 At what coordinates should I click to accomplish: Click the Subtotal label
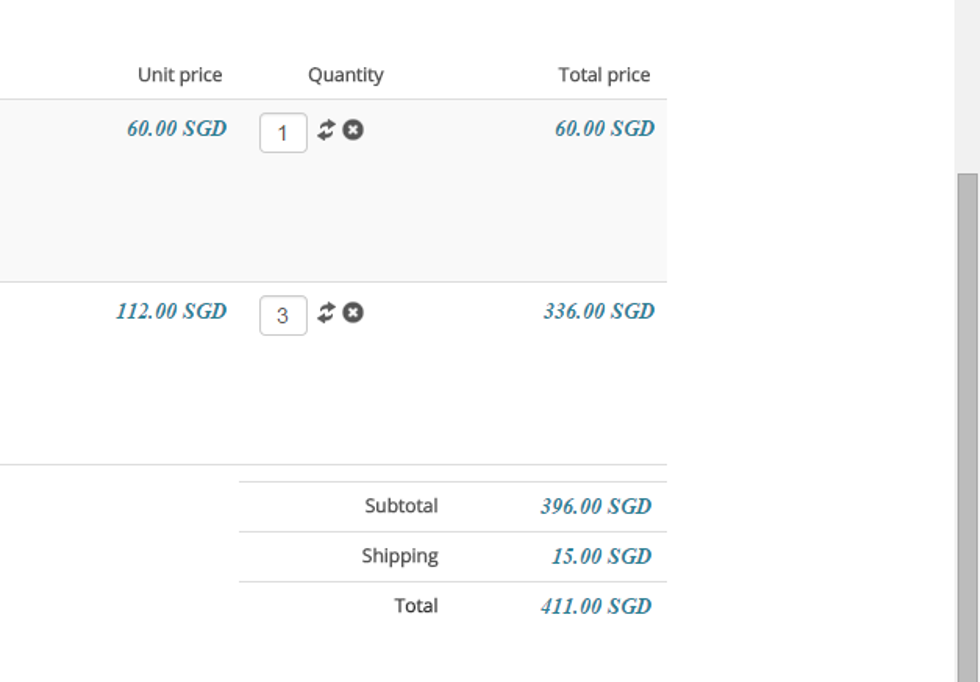(401, 506)
